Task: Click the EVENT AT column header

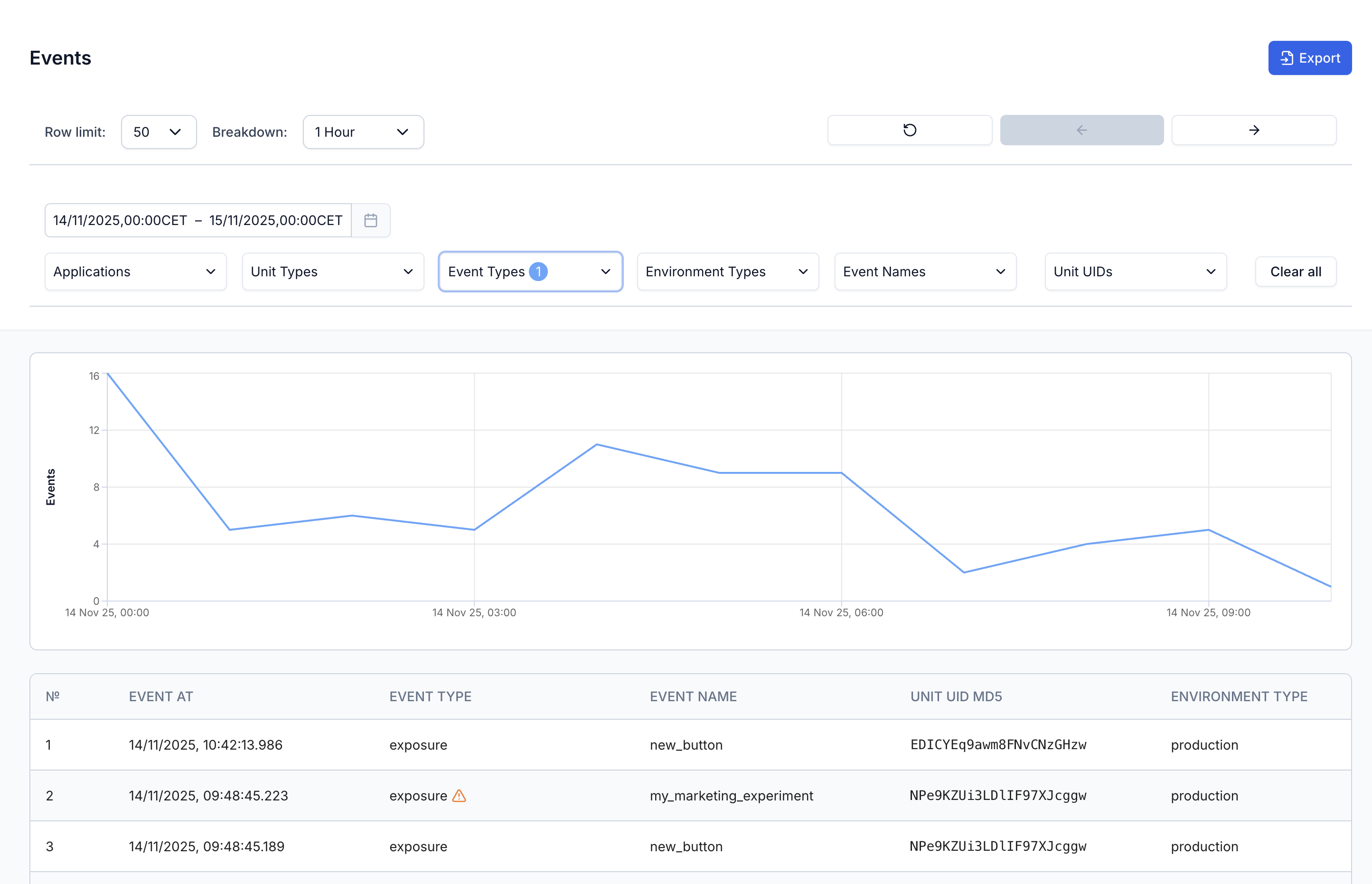Action: click(160, 696)
